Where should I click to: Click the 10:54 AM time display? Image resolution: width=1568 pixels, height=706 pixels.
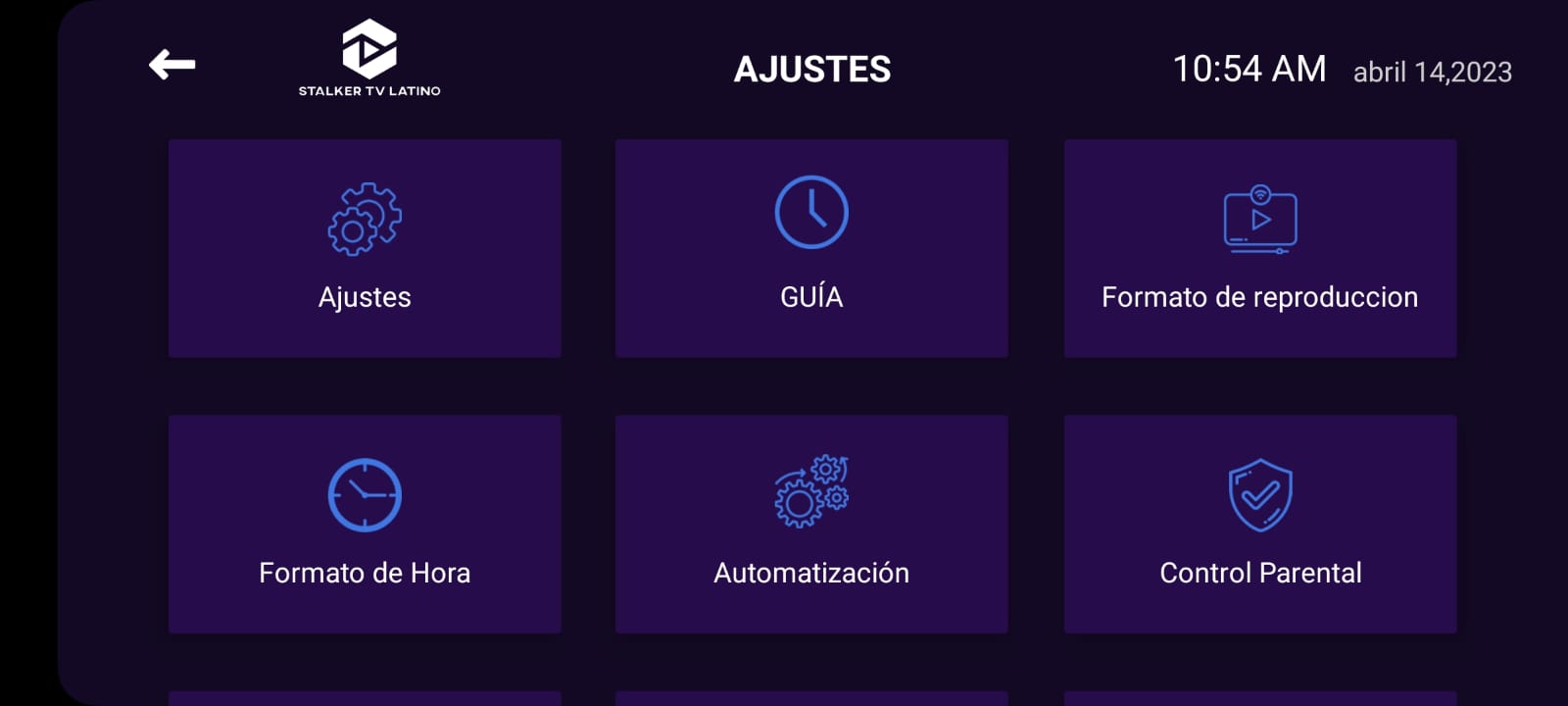coord(1249,69)
